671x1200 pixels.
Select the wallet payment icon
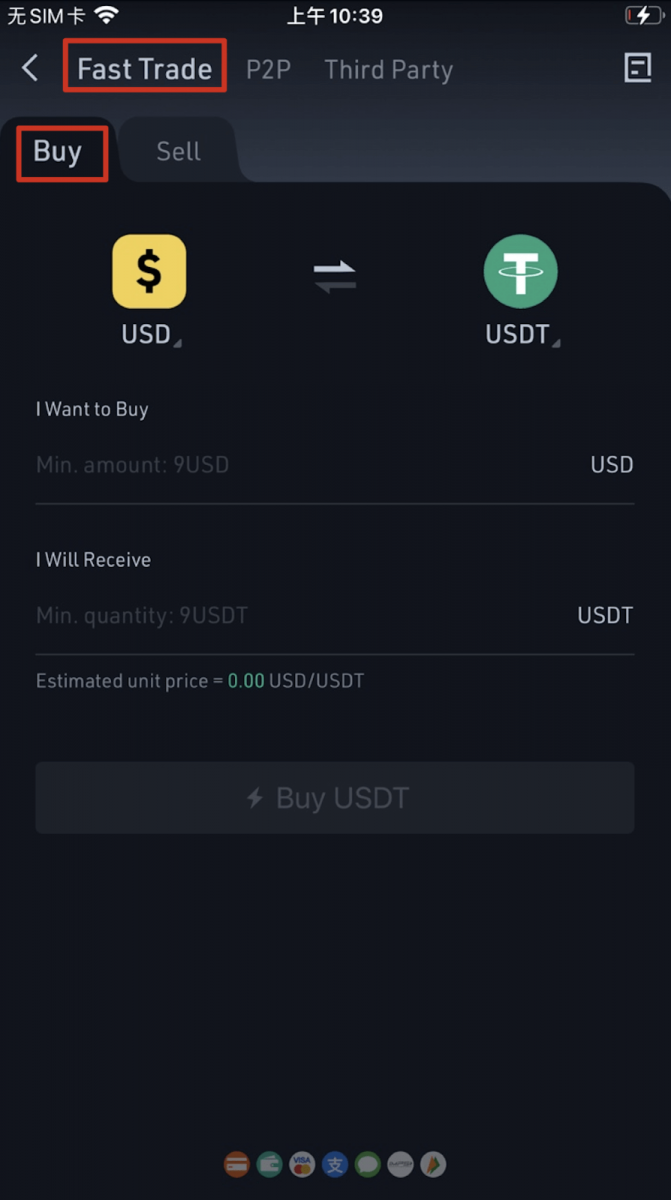268,1164
